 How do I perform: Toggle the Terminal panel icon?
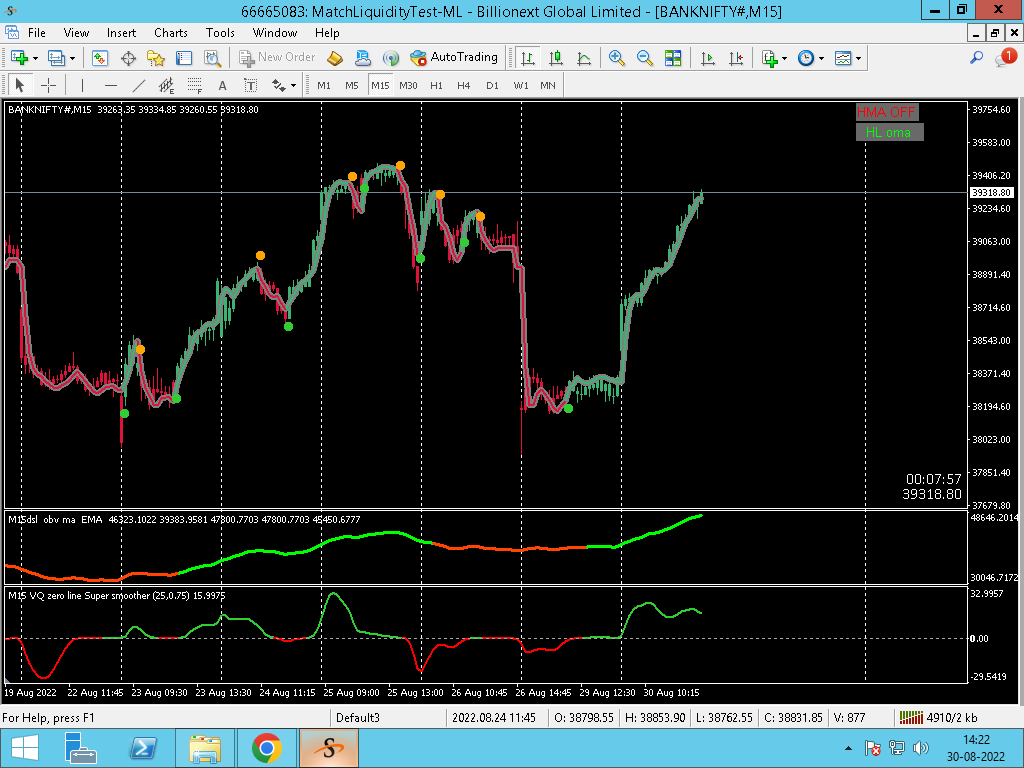[184, 58]
